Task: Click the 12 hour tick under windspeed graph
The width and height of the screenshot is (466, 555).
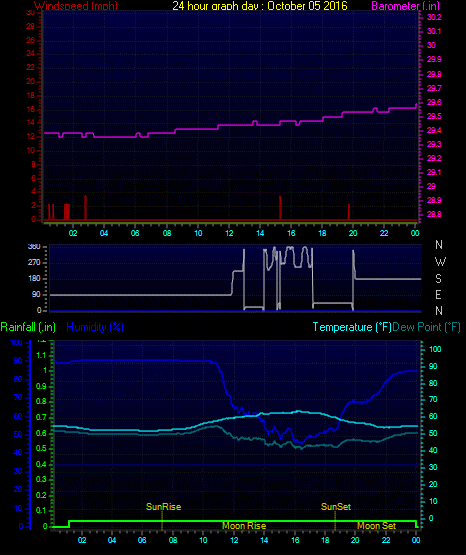Action: tap(229, 233)
